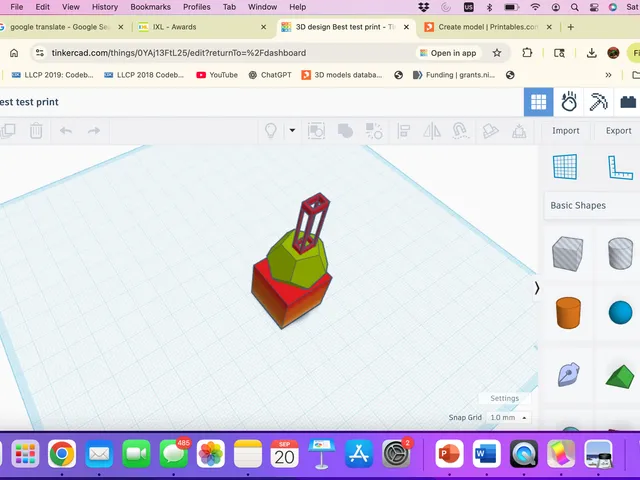Open the lightbulb visibility dropdown arrow
The width and height of the screenshot is (640, 480).
(x=292, y=130)
